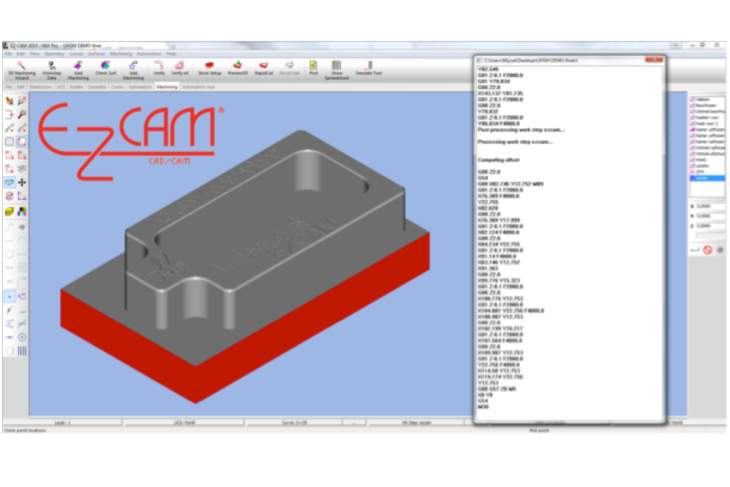Open Stock Setup
Image resolution: width=730 pixels, height=487 pixels.
[210, 68]
